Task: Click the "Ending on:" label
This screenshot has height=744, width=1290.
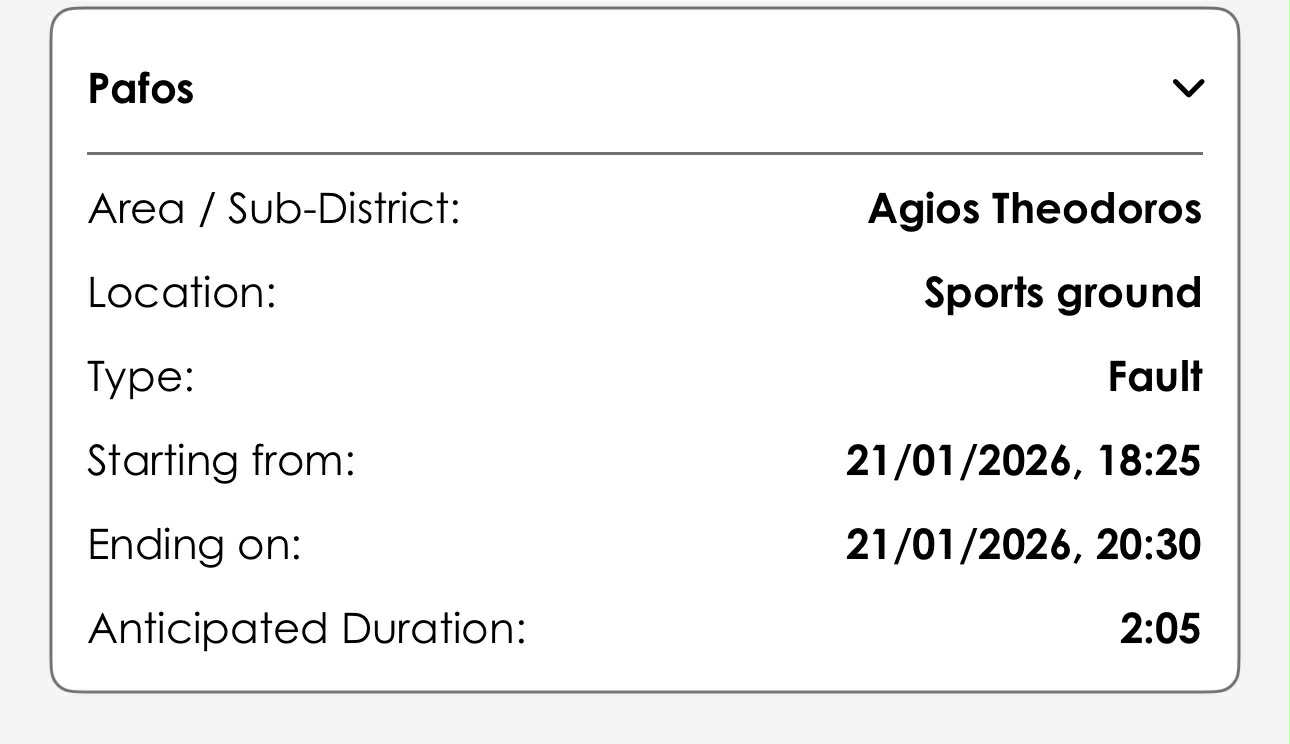Action: 194,545
